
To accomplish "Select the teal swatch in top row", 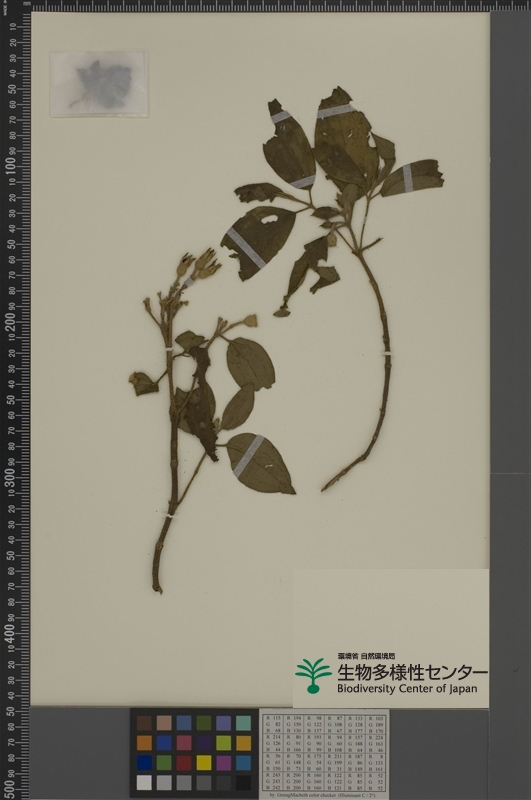I will (x=243, y=723).
